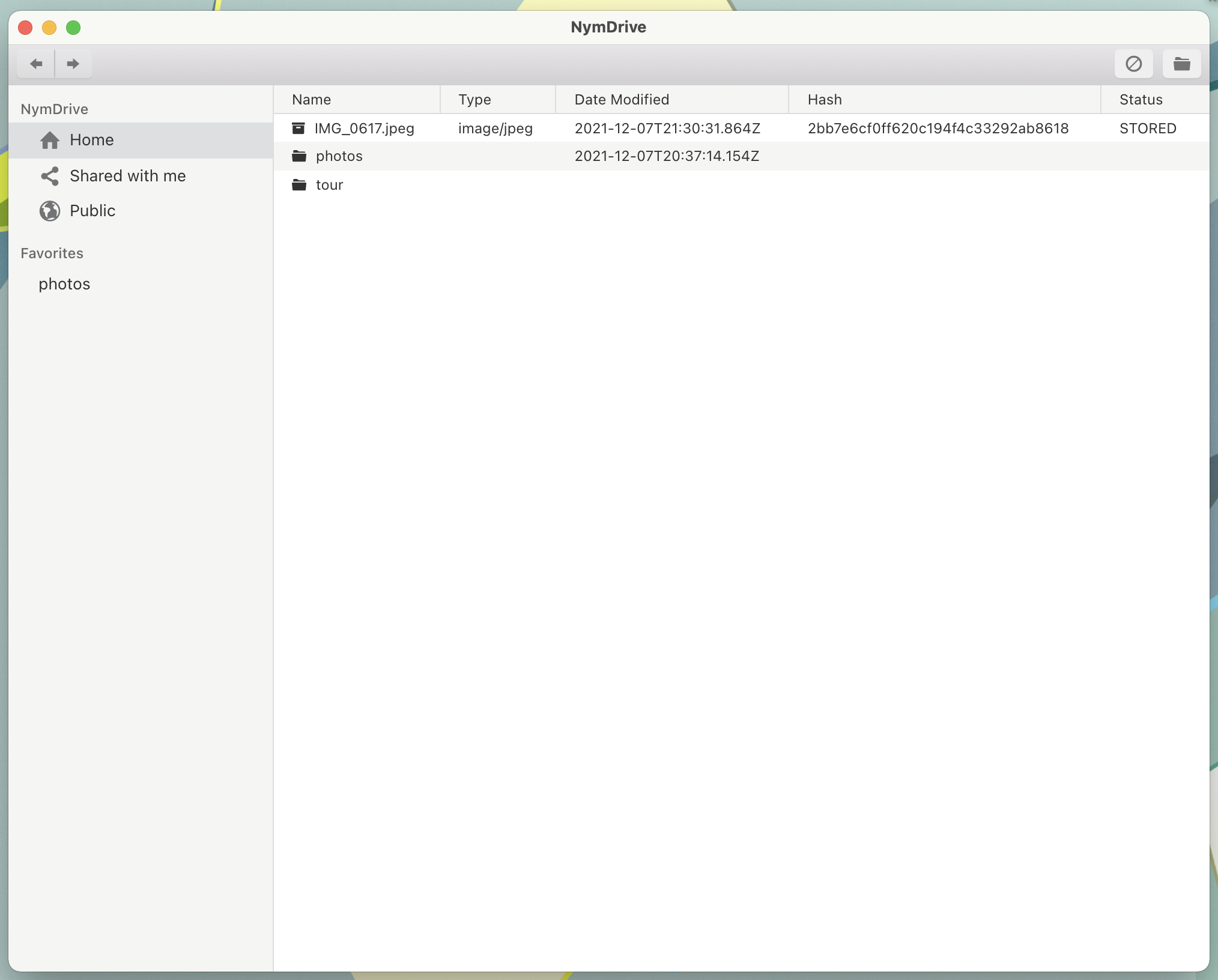The width and height of the screenshot is (1218, 980).
Task: Click the tour folder icon
Action: tap(299, 185)
